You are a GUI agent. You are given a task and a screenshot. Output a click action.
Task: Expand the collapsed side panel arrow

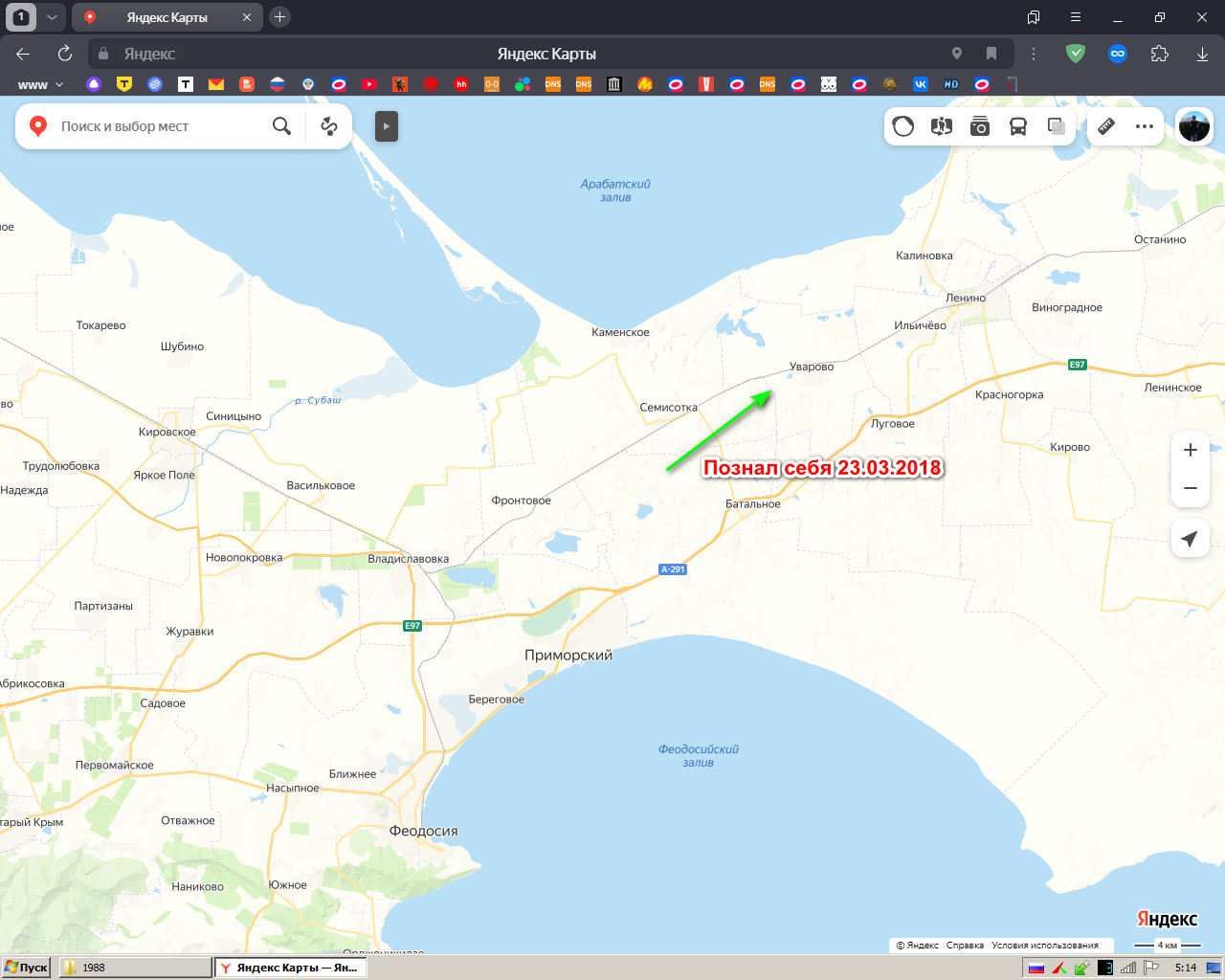[387, 126]
